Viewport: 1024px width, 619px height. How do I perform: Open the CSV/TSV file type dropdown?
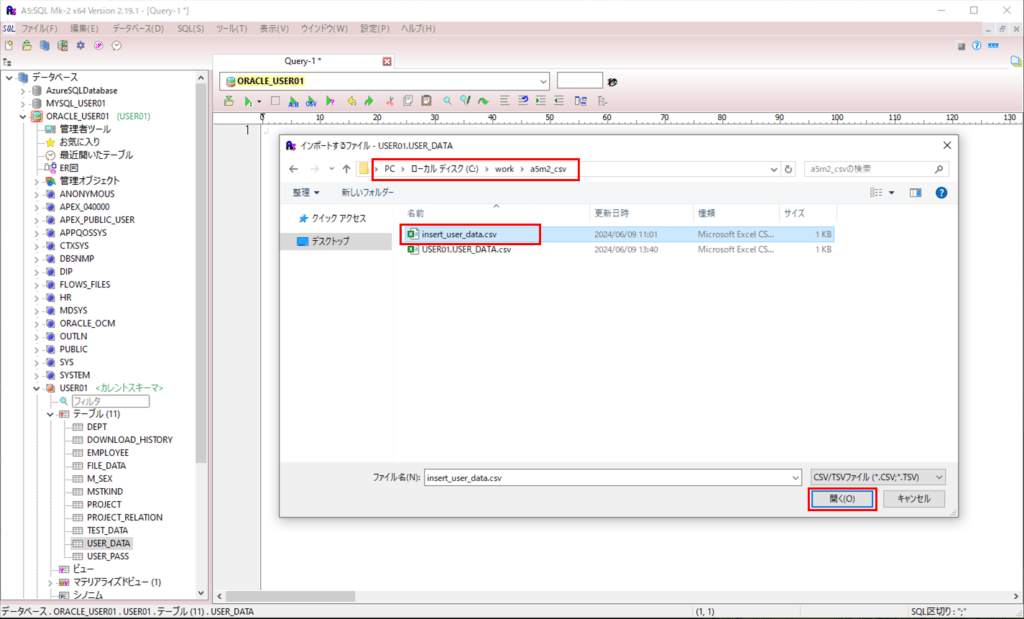coord(877,477)
